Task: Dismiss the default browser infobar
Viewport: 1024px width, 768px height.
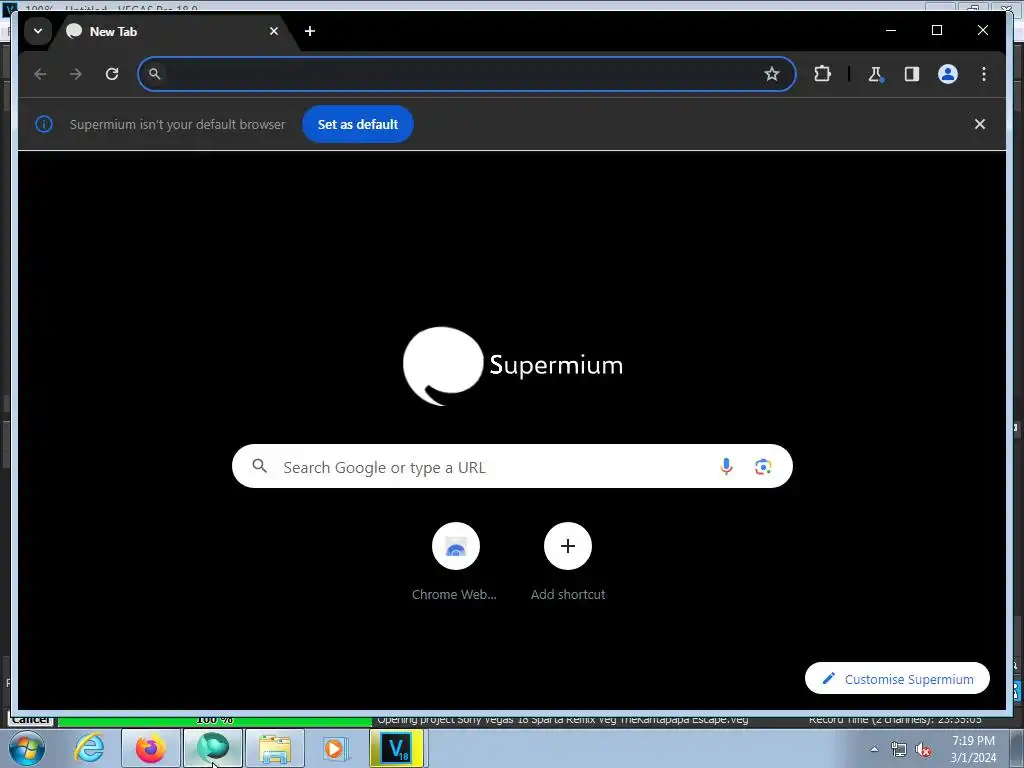Action: pyautogui.click(x=980, y=124)
